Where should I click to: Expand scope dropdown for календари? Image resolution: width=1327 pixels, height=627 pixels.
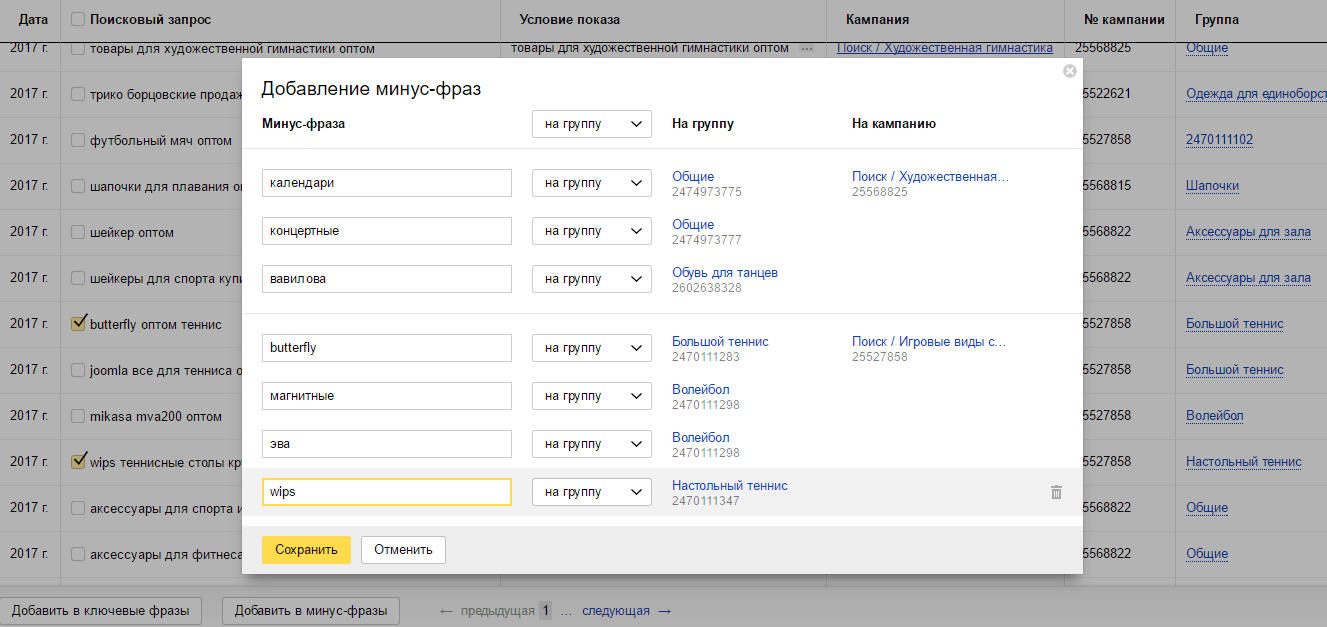pyautogui.click(x=591, y=183)
